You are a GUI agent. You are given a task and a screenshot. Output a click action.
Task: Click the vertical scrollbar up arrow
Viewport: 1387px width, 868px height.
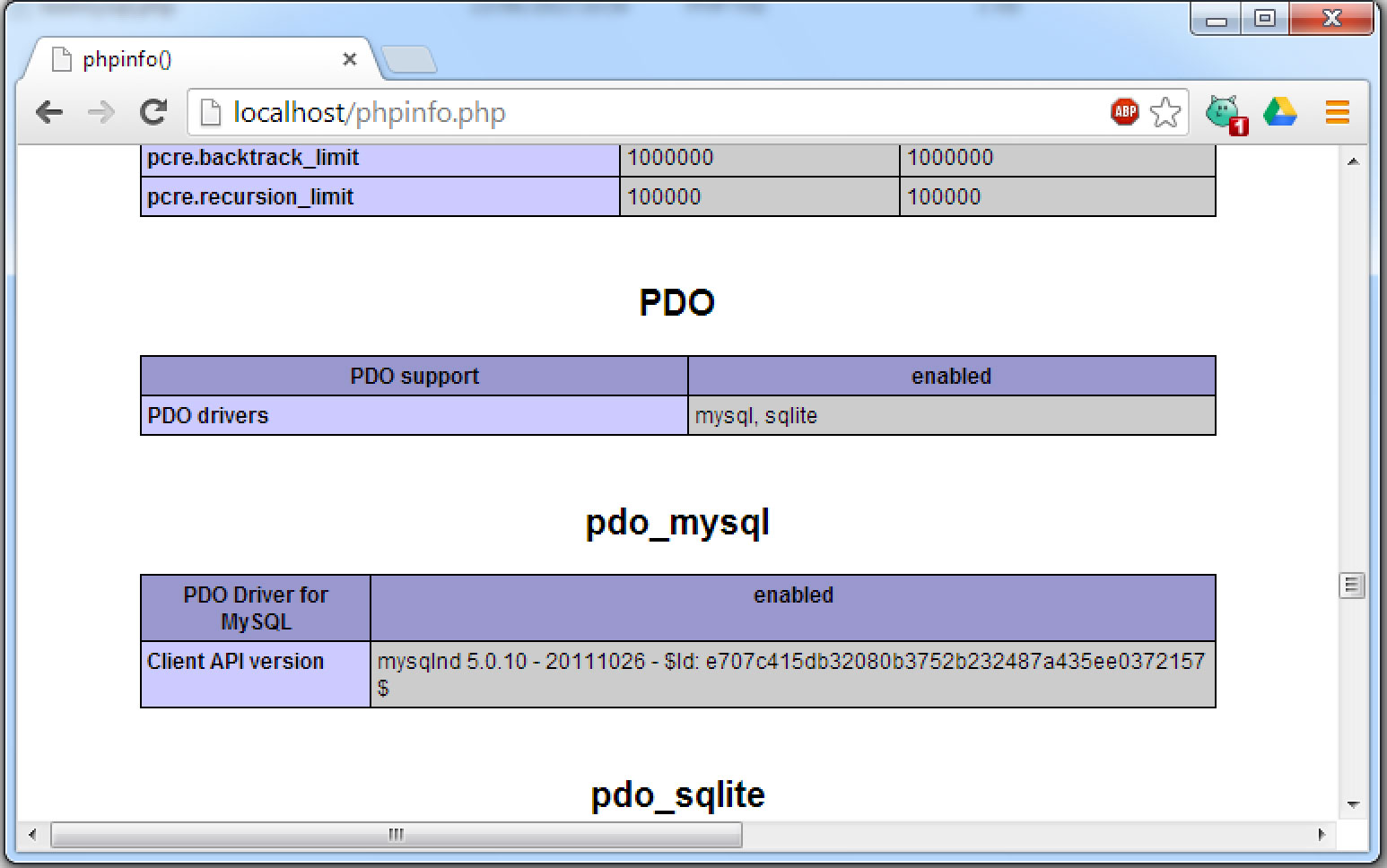tap(1353, 161)
